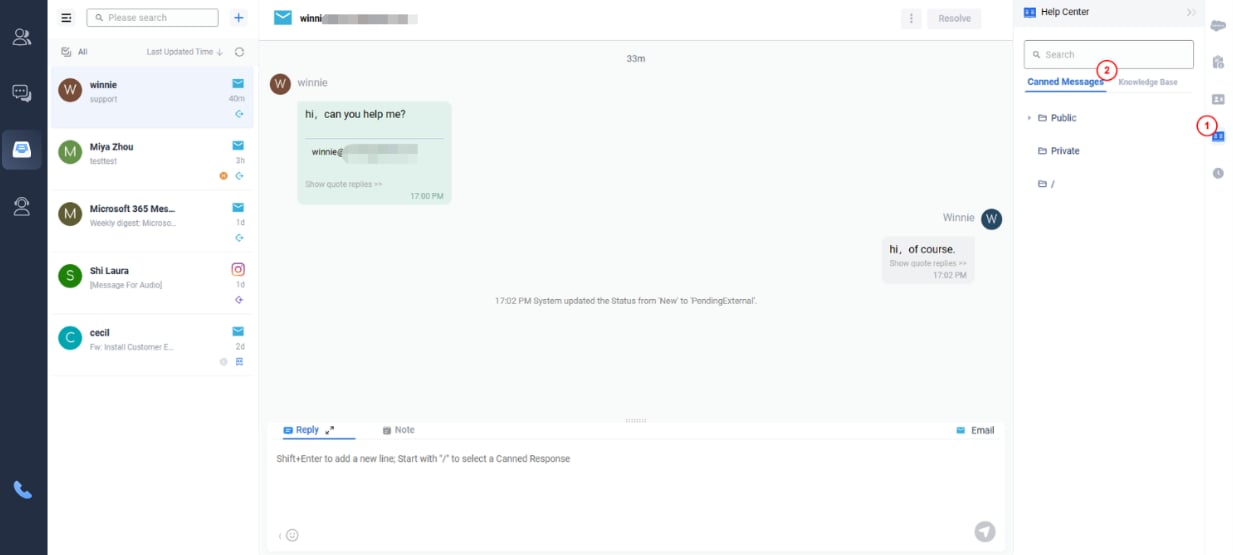1233x555 pixels.
Task: Open the Last Updated Time sort dropdown
Action: (184, 52)
